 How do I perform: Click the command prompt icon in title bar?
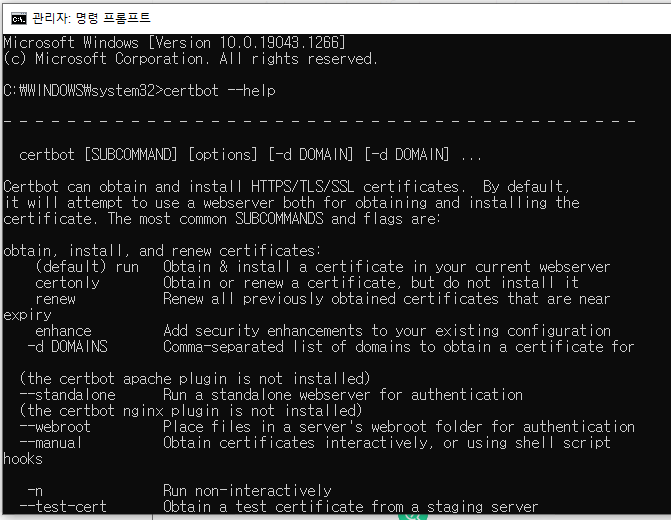pyautogui.click(x=18, y=18)
